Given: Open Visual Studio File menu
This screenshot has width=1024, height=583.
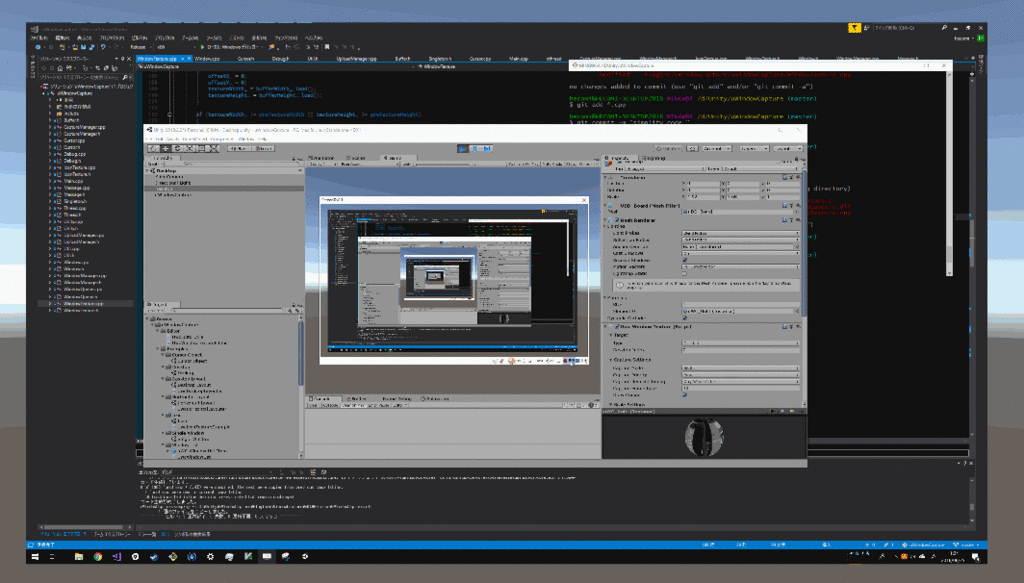Looking at the screenshot, I should coord(39,38).
